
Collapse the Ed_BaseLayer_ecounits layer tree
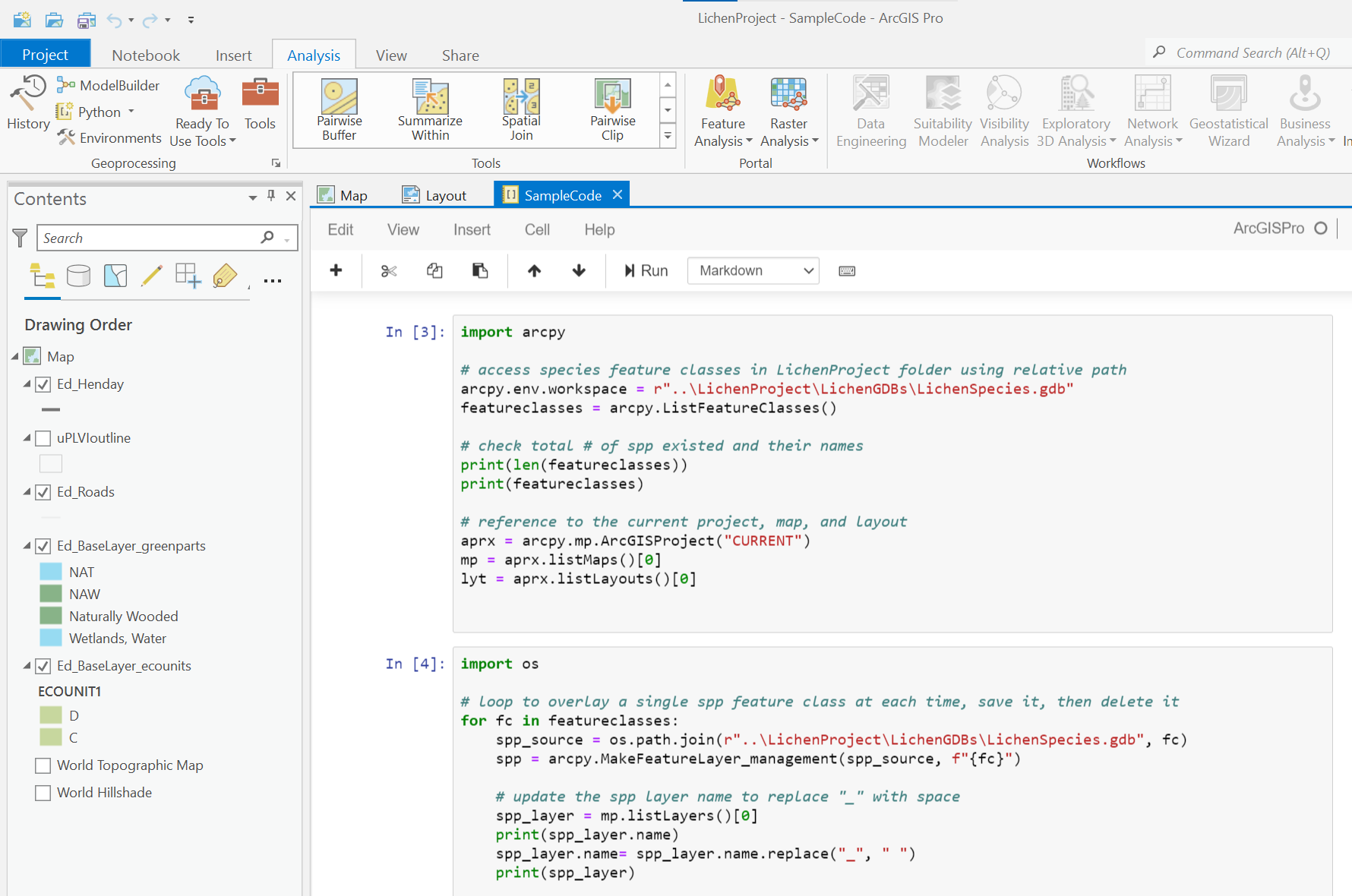[27, 666]
